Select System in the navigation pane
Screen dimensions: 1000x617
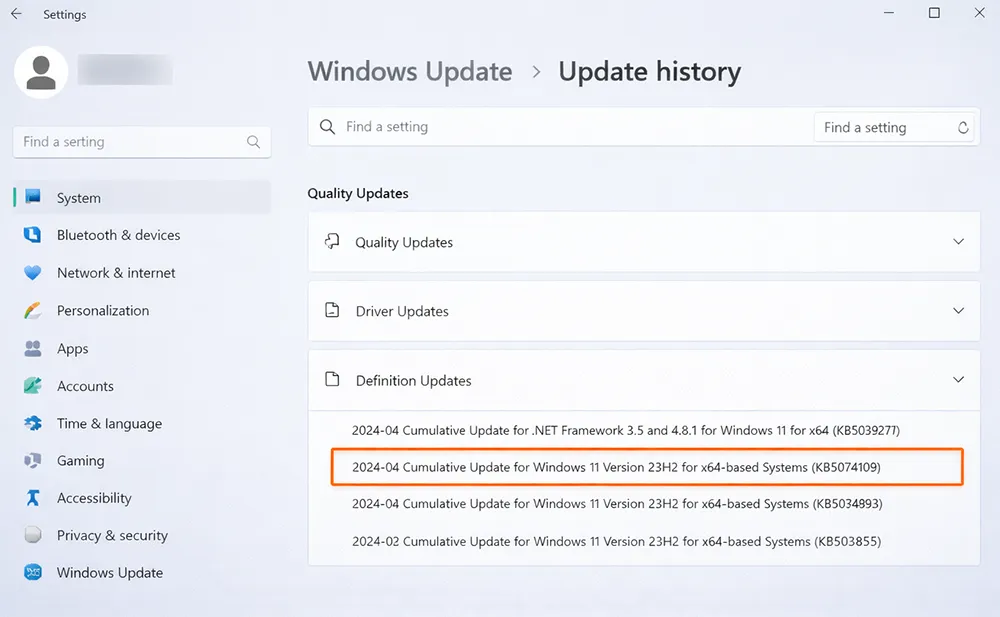click(78, 197)
